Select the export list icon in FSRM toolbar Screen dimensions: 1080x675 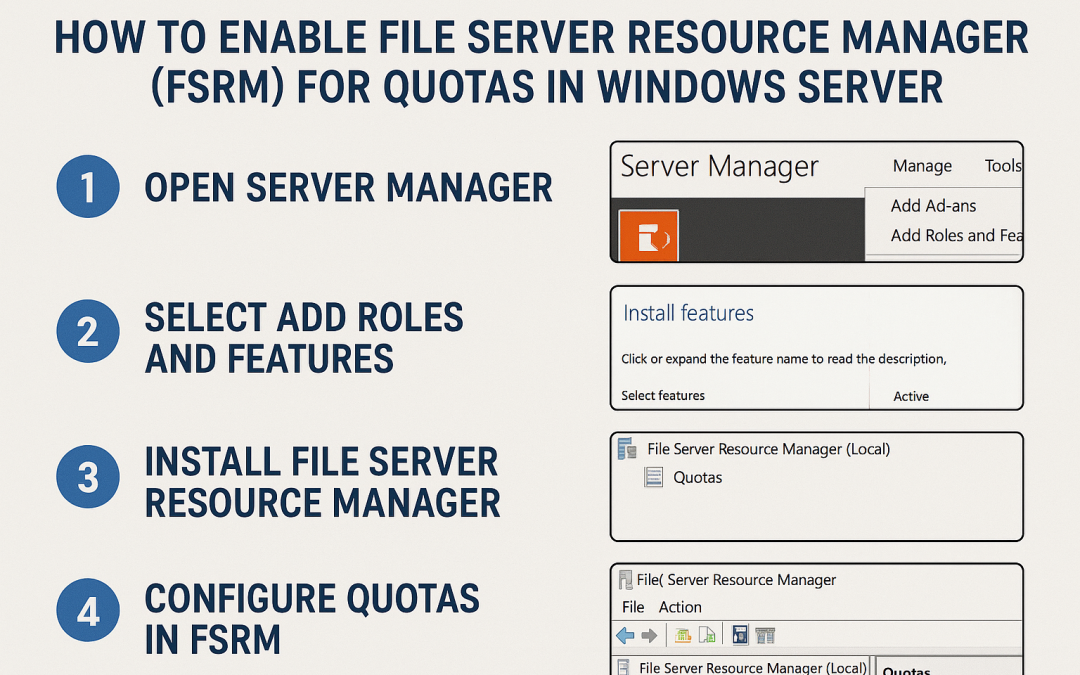coord(708,634)
